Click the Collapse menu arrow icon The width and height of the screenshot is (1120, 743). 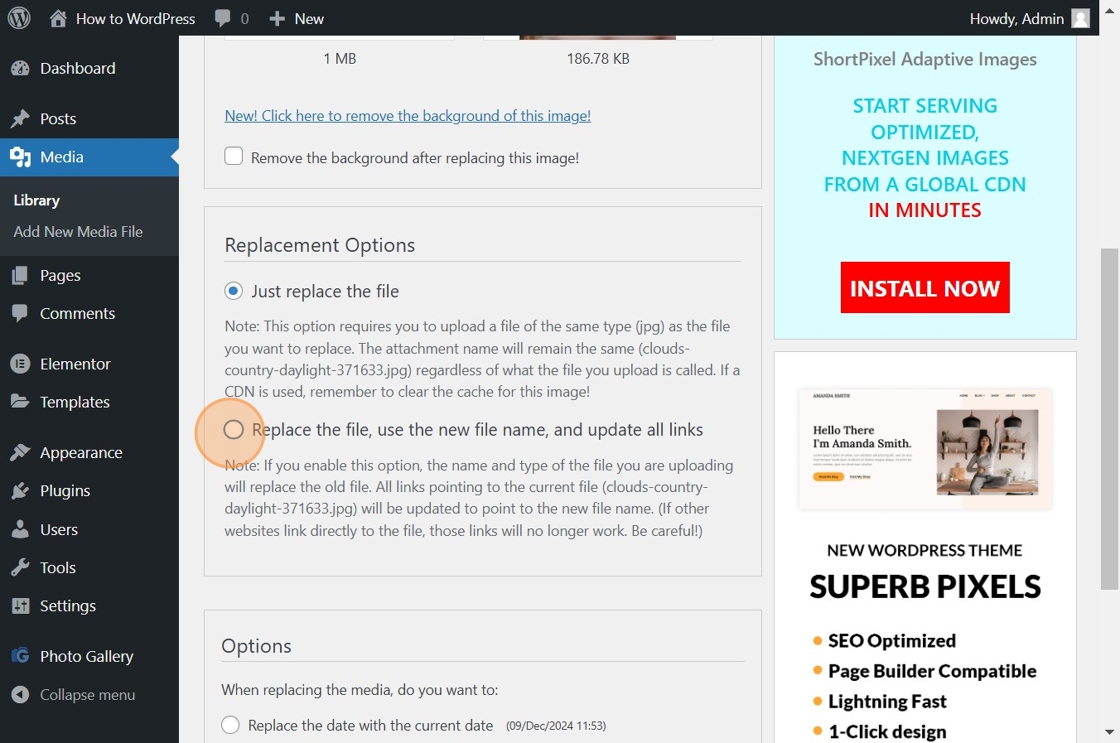[20, 694]
